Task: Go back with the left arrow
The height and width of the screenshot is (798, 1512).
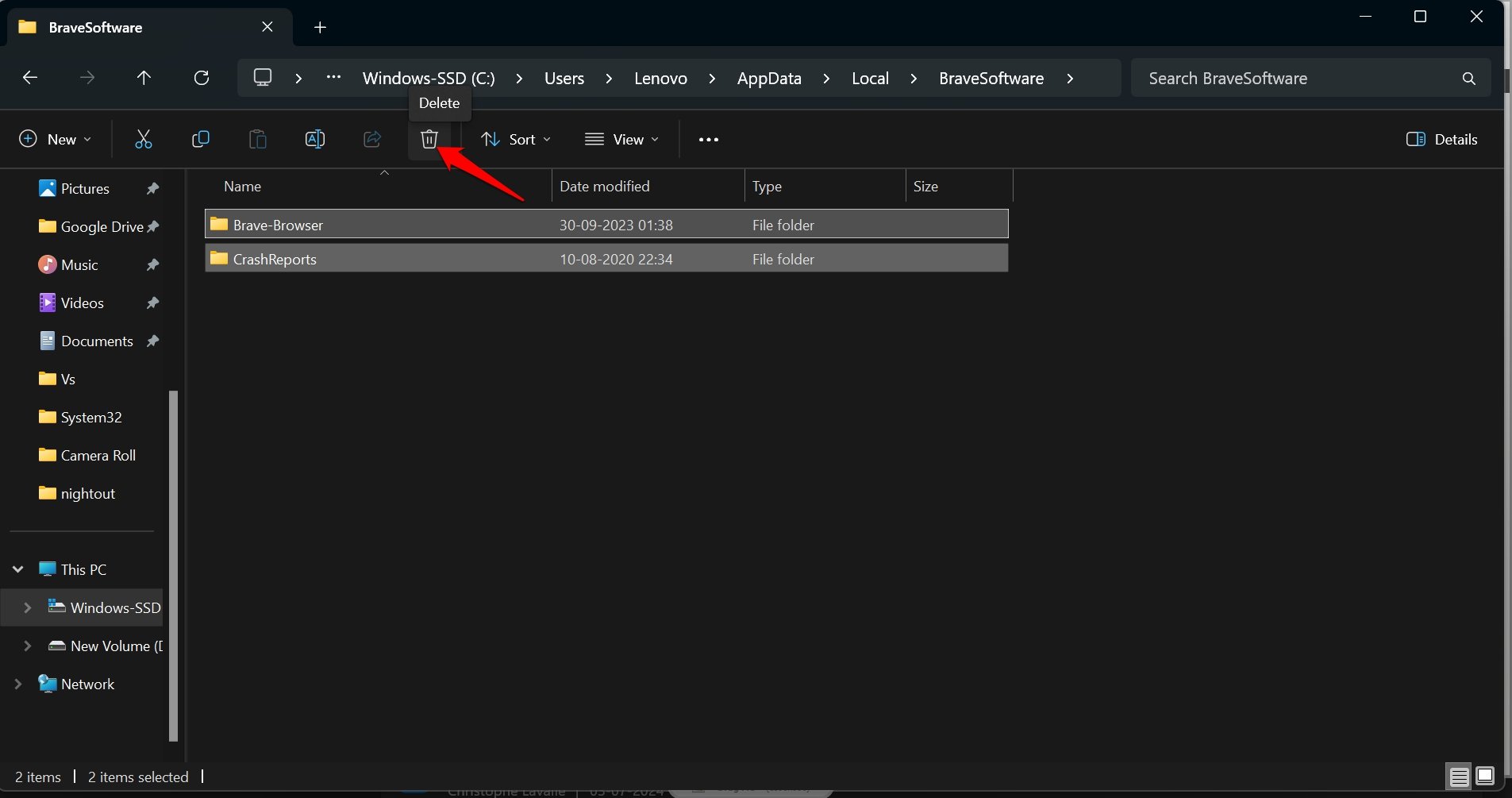Action: coord(30,78)
